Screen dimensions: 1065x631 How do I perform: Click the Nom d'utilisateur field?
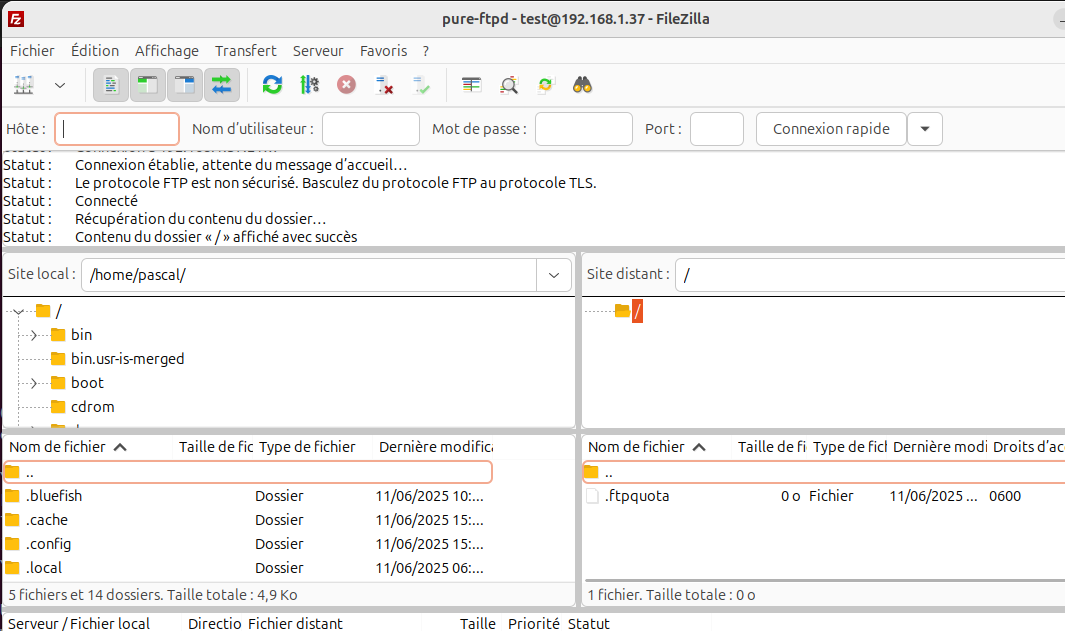tap(371, 129)
